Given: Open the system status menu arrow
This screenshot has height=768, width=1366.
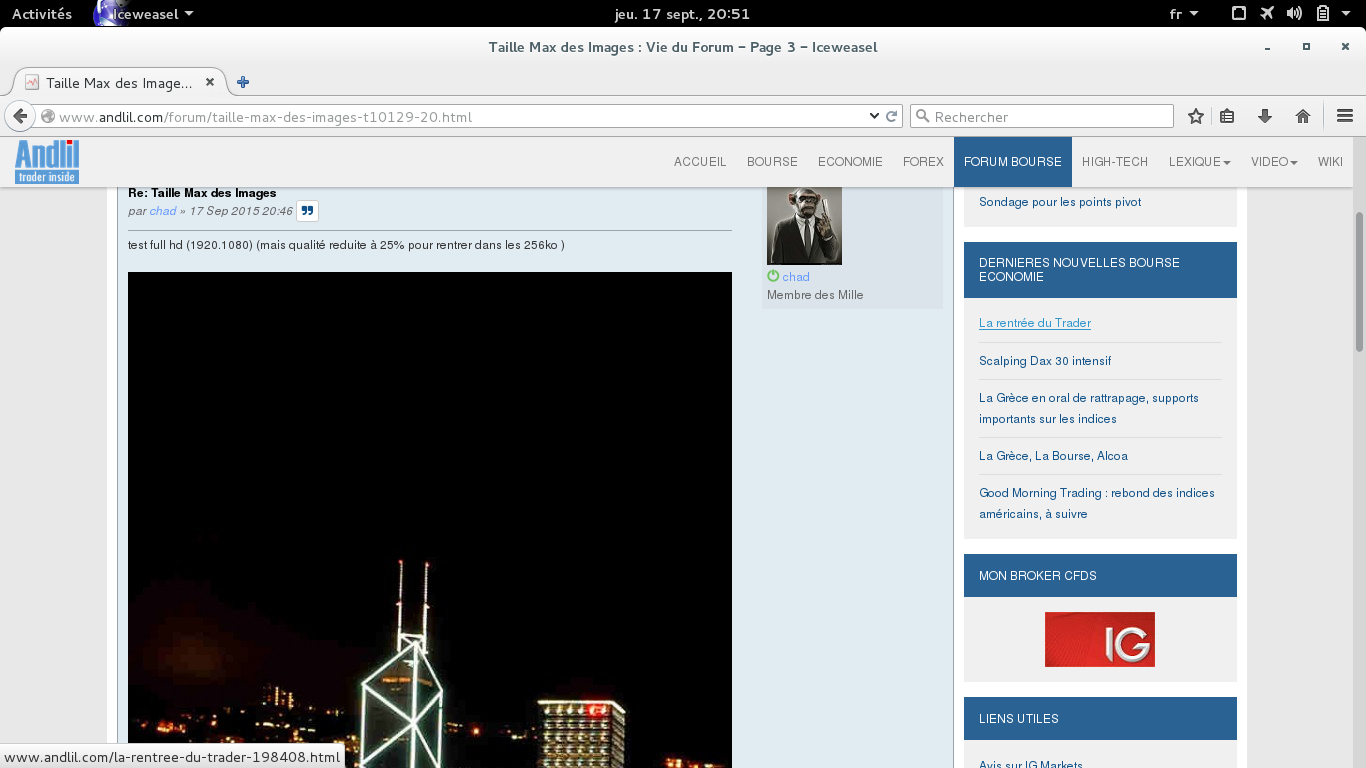Looking at the screenshot, I should tap(1346, 14).
